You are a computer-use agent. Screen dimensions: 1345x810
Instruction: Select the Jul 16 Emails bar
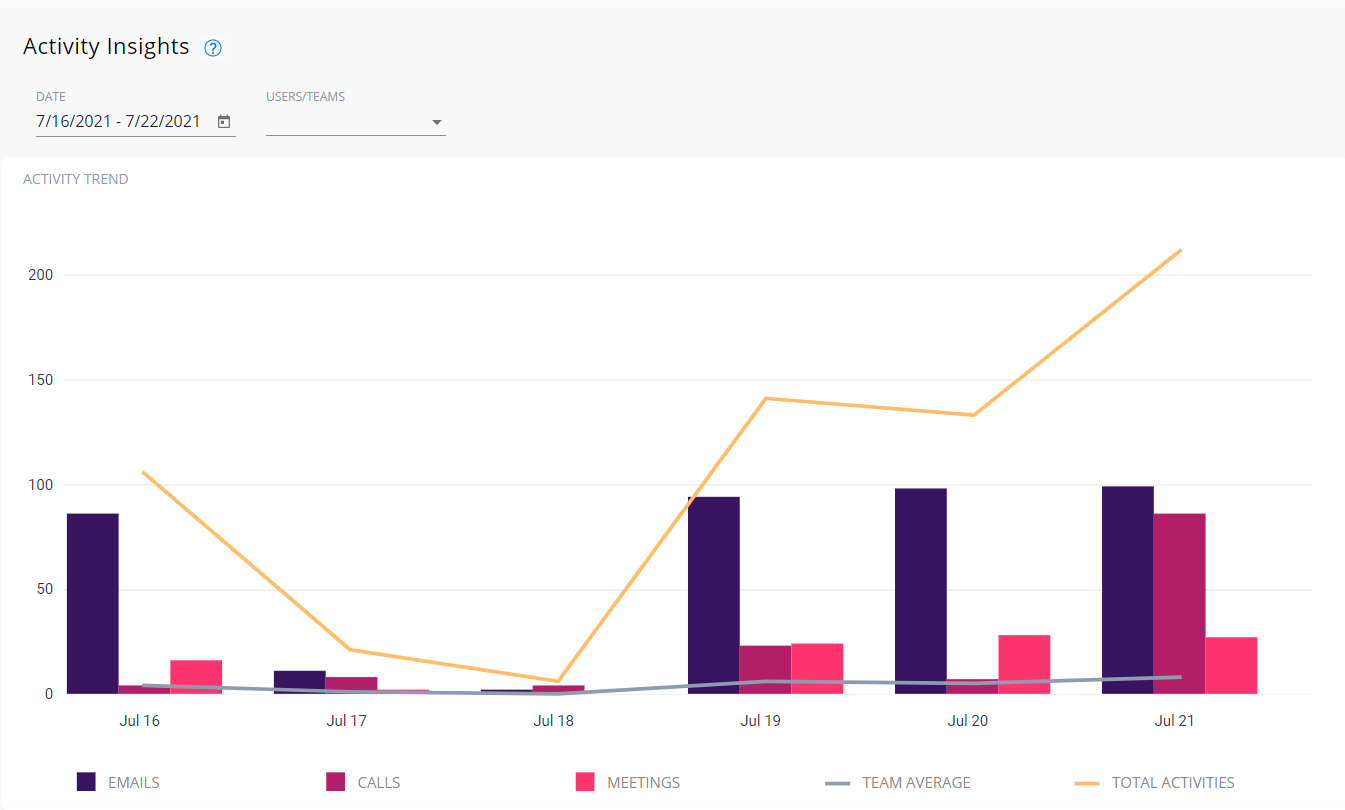(x=93, y=603)
